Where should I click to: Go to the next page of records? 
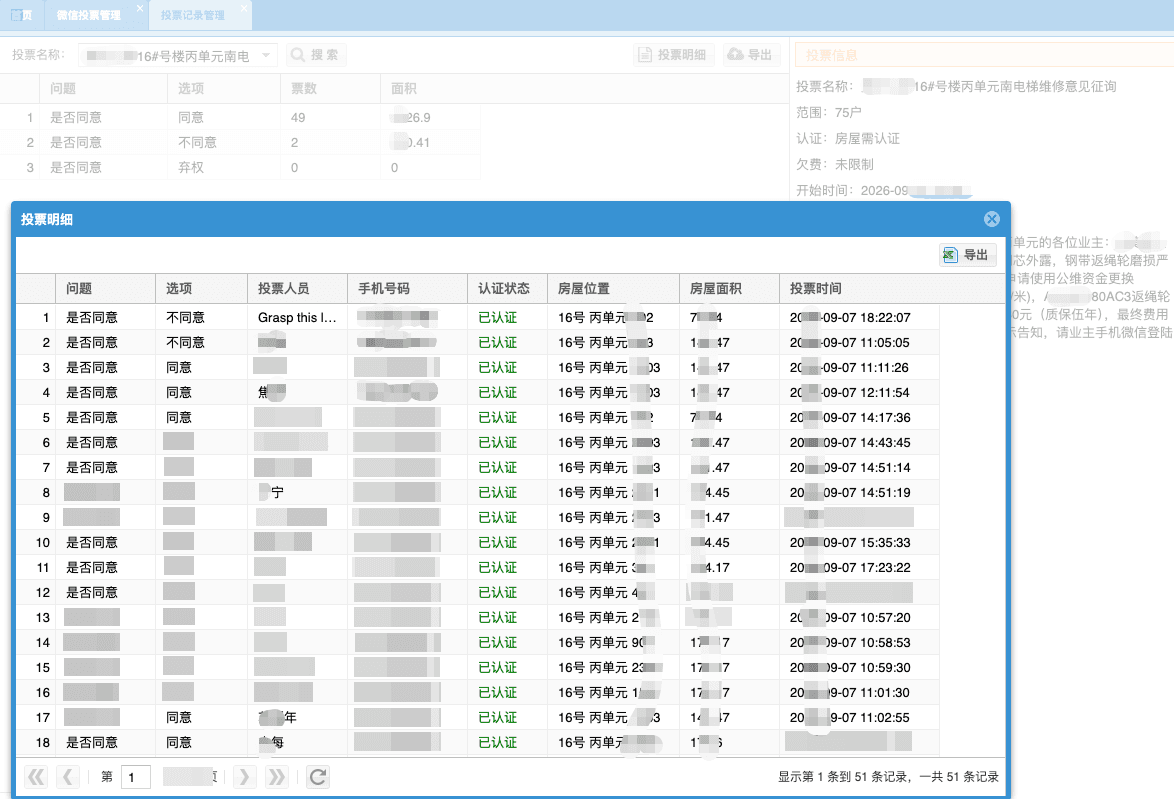point(244,777)
